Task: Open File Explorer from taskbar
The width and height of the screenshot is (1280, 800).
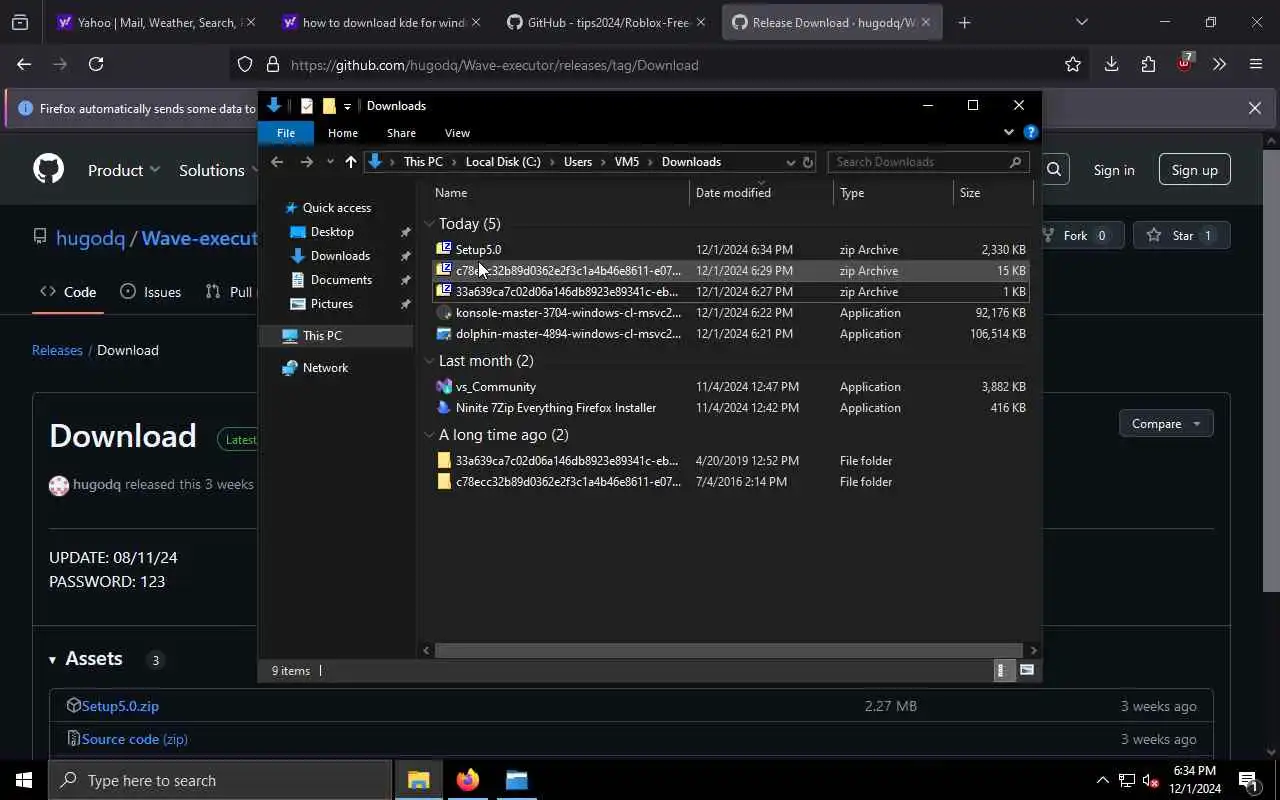Action: point(418,780)
